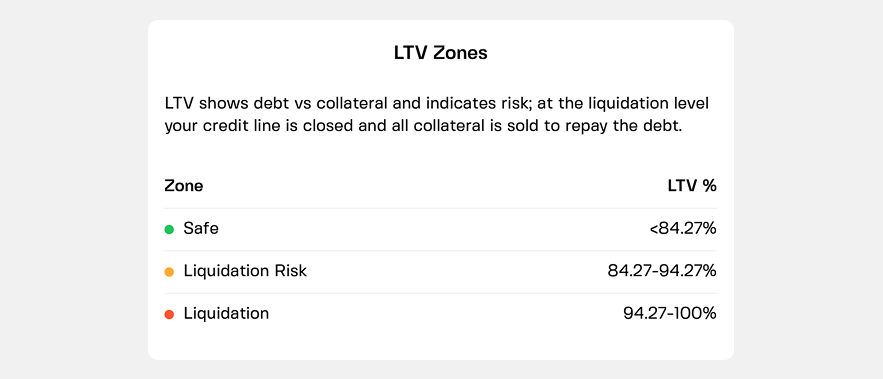
Task: Select the Safe zone label
Action: tap(201, 229)
